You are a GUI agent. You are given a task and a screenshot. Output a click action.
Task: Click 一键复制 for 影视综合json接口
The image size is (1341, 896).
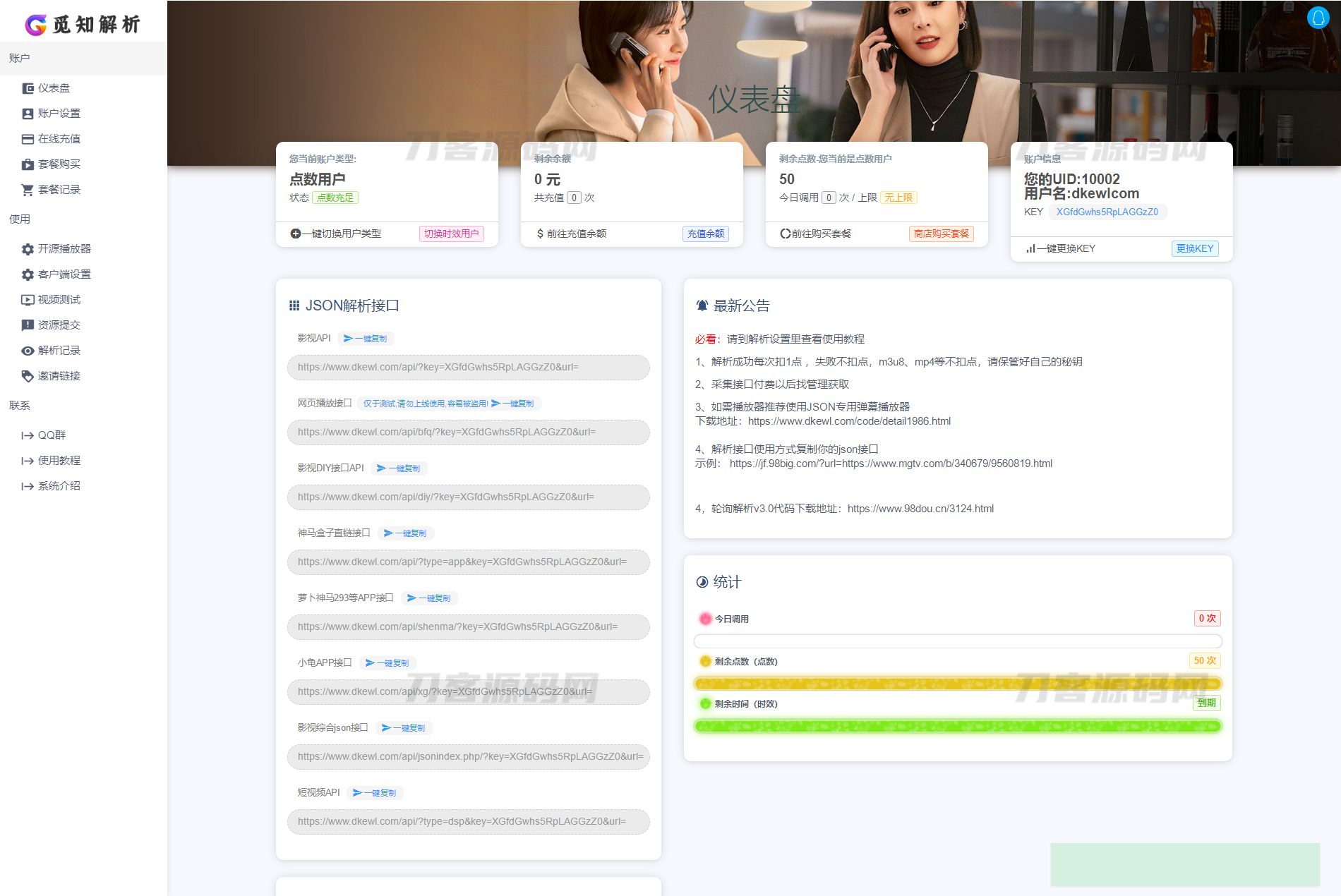[x=404, y=728]
